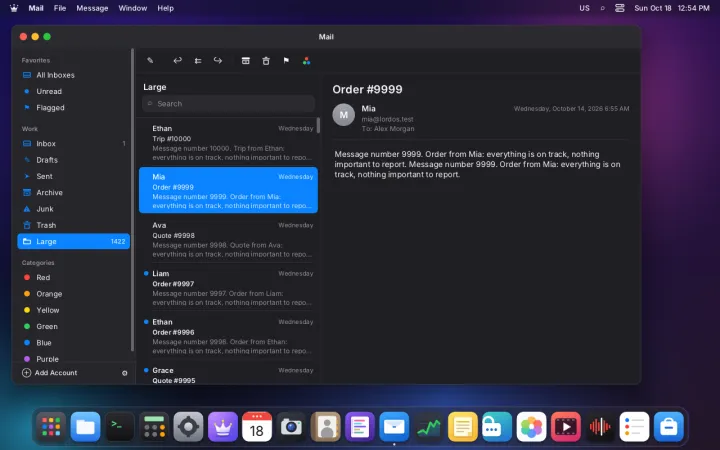Open Grace's Quote #9995 email

point(228,374)
